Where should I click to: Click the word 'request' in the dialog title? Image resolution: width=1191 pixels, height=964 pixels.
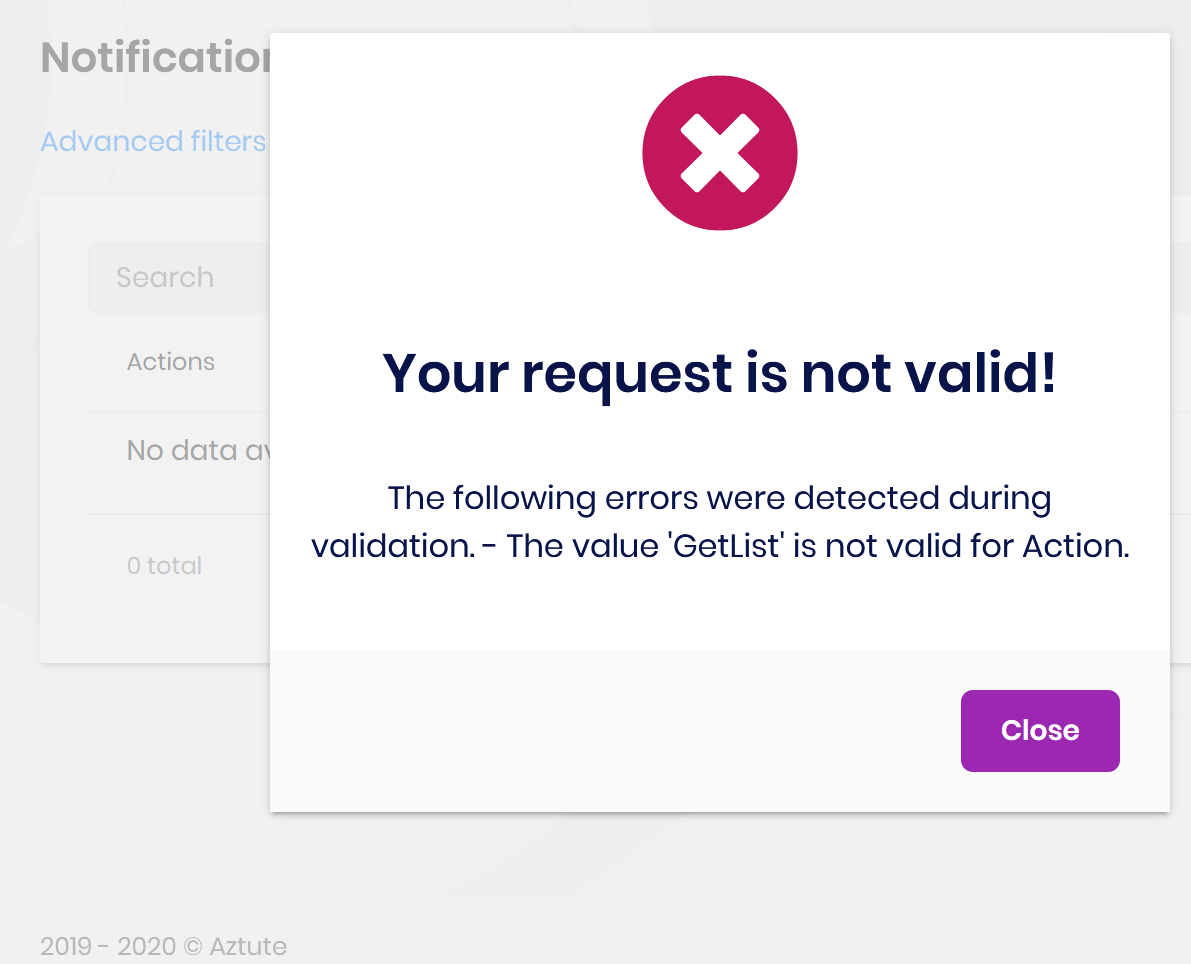627,373
